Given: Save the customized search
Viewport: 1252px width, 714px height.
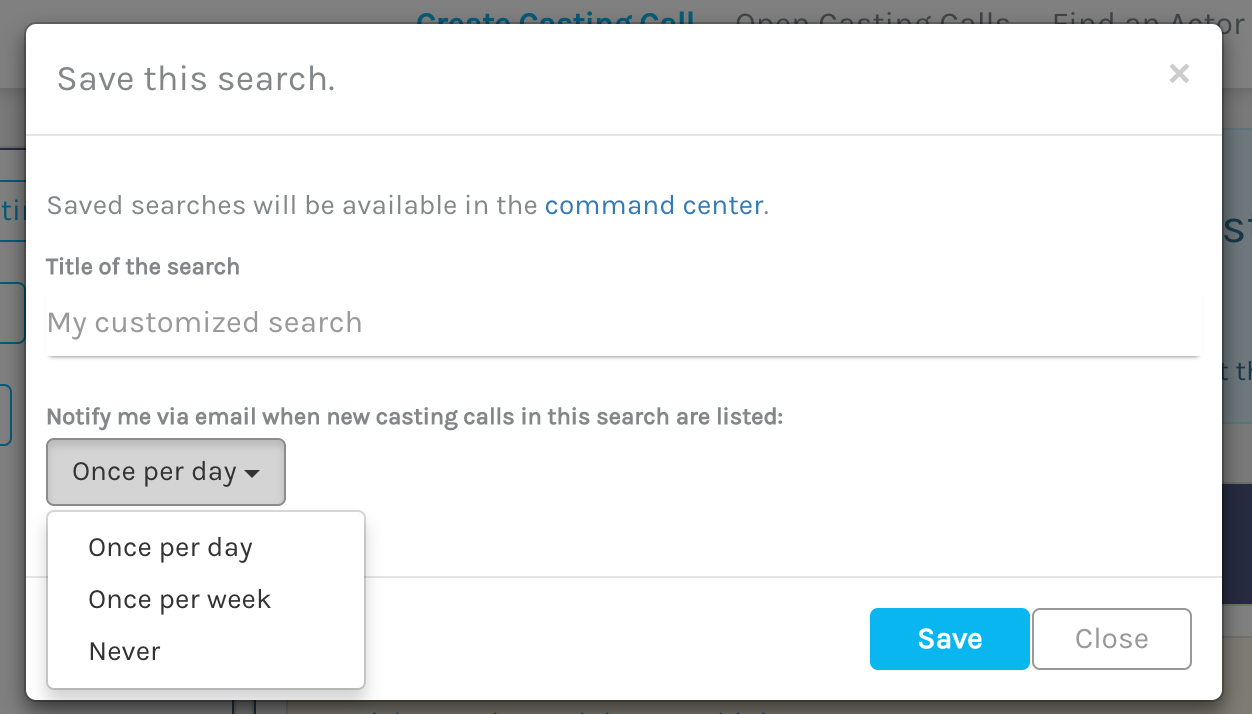Looking at the screenshot, I should (x=948, y=638).
